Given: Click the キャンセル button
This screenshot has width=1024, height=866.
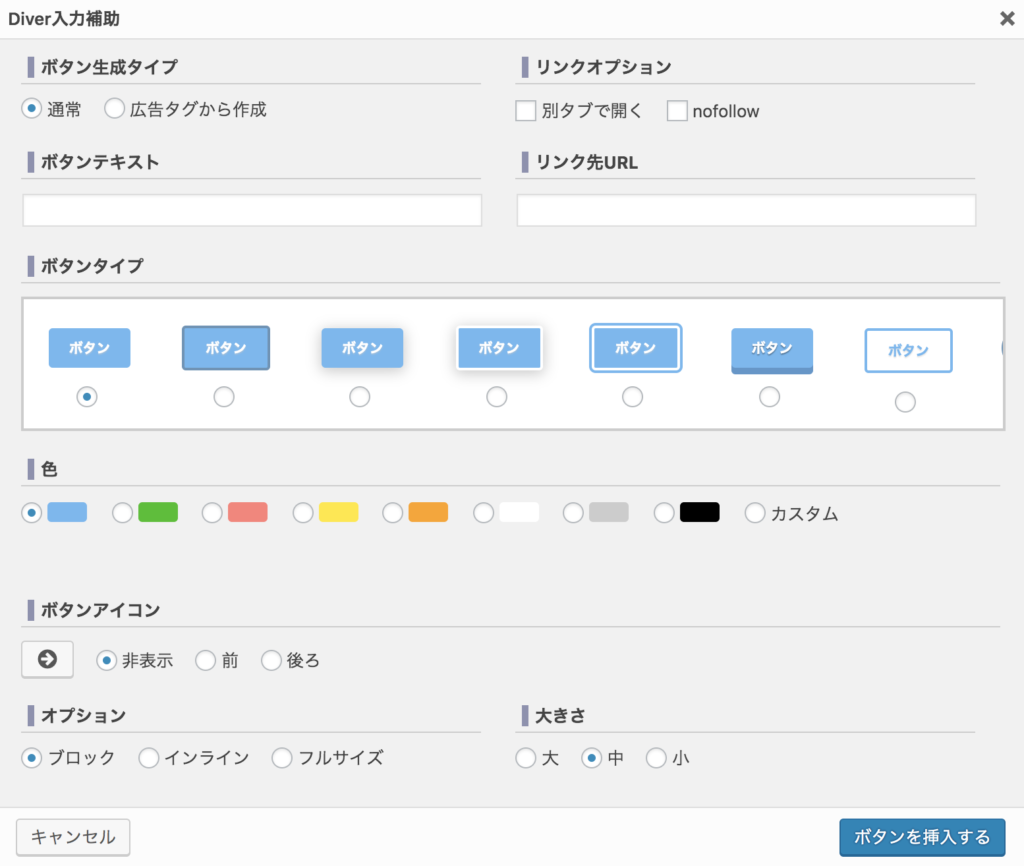Looking at the screenshot, I should [x=73, y=837].
